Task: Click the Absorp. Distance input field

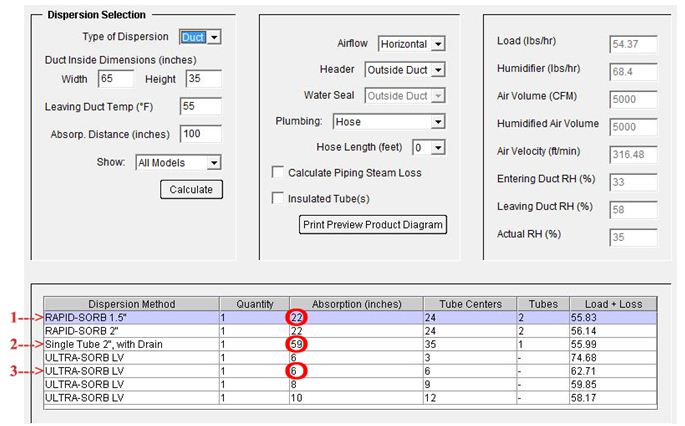Action: (201, 134)
